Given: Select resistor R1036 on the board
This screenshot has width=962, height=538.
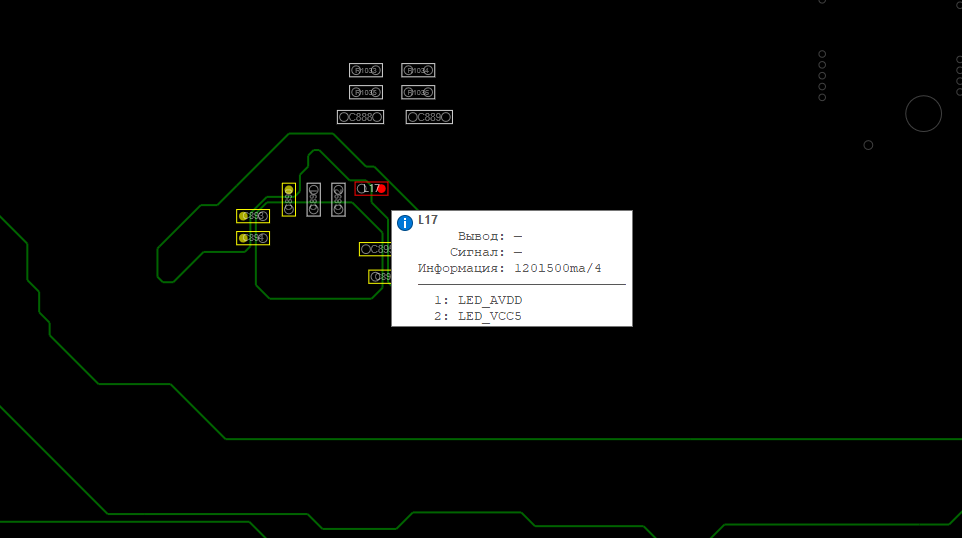Looking at the screenshot, I should click(418, 93).
